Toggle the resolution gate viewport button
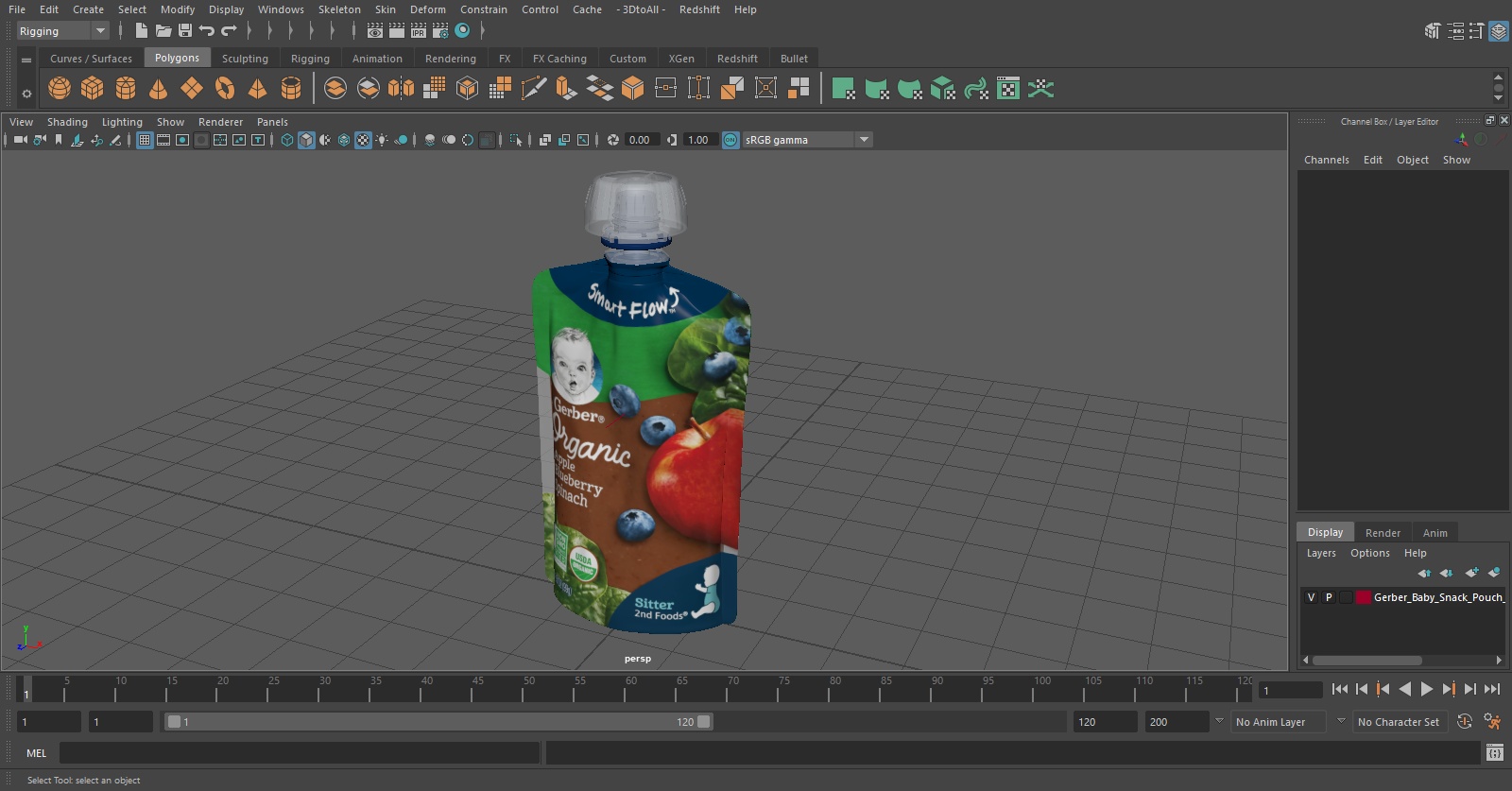This screenshot has width=1512, height=791. [x=182, y=140]
